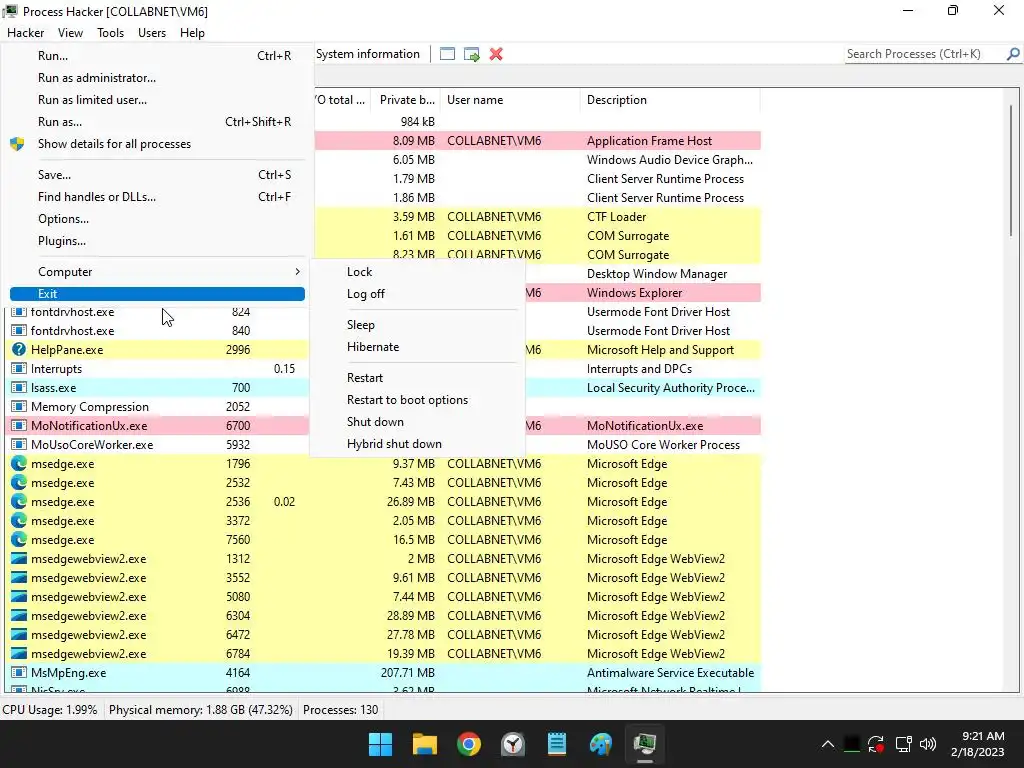The image size is (1024, 768).
Task: Click the find window toolbar icon
Action: click(x=447, y=54)
